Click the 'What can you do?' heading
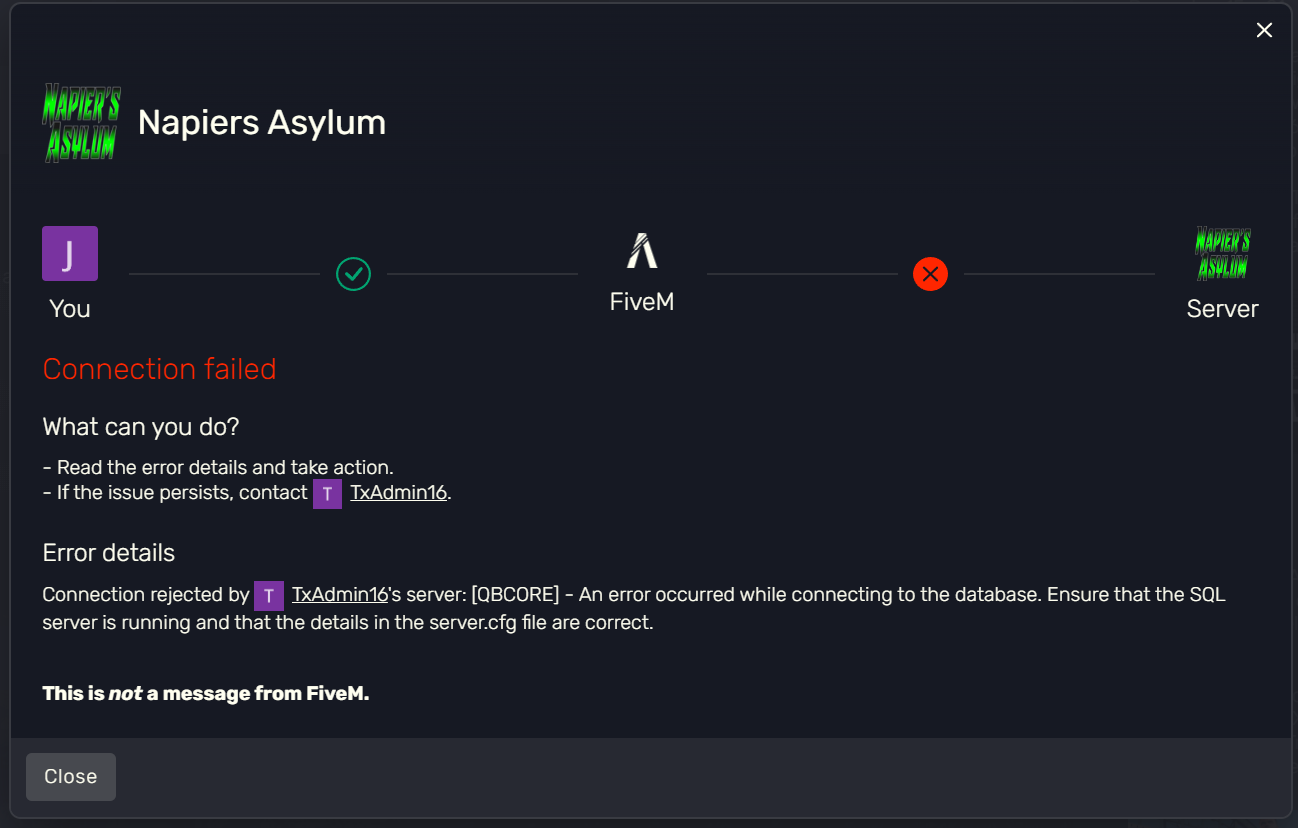This screenshot has height=828, width=1298. coord(140,426)
